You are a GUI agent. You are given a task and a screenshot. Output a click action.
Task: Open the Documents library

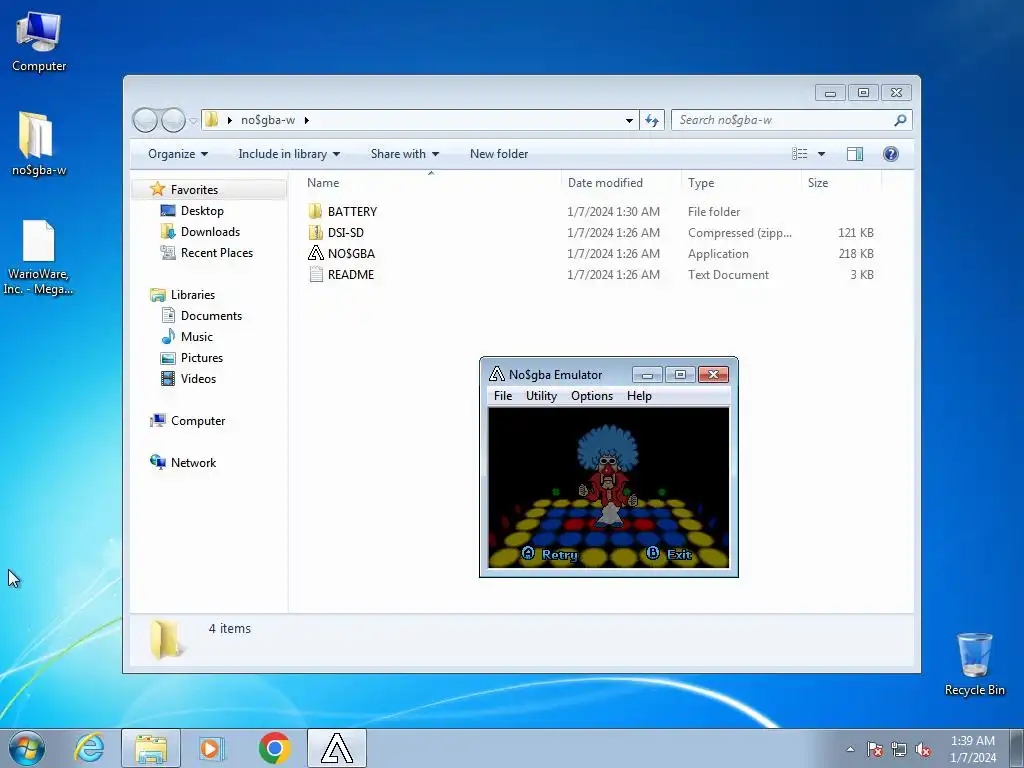click(211, 315)
